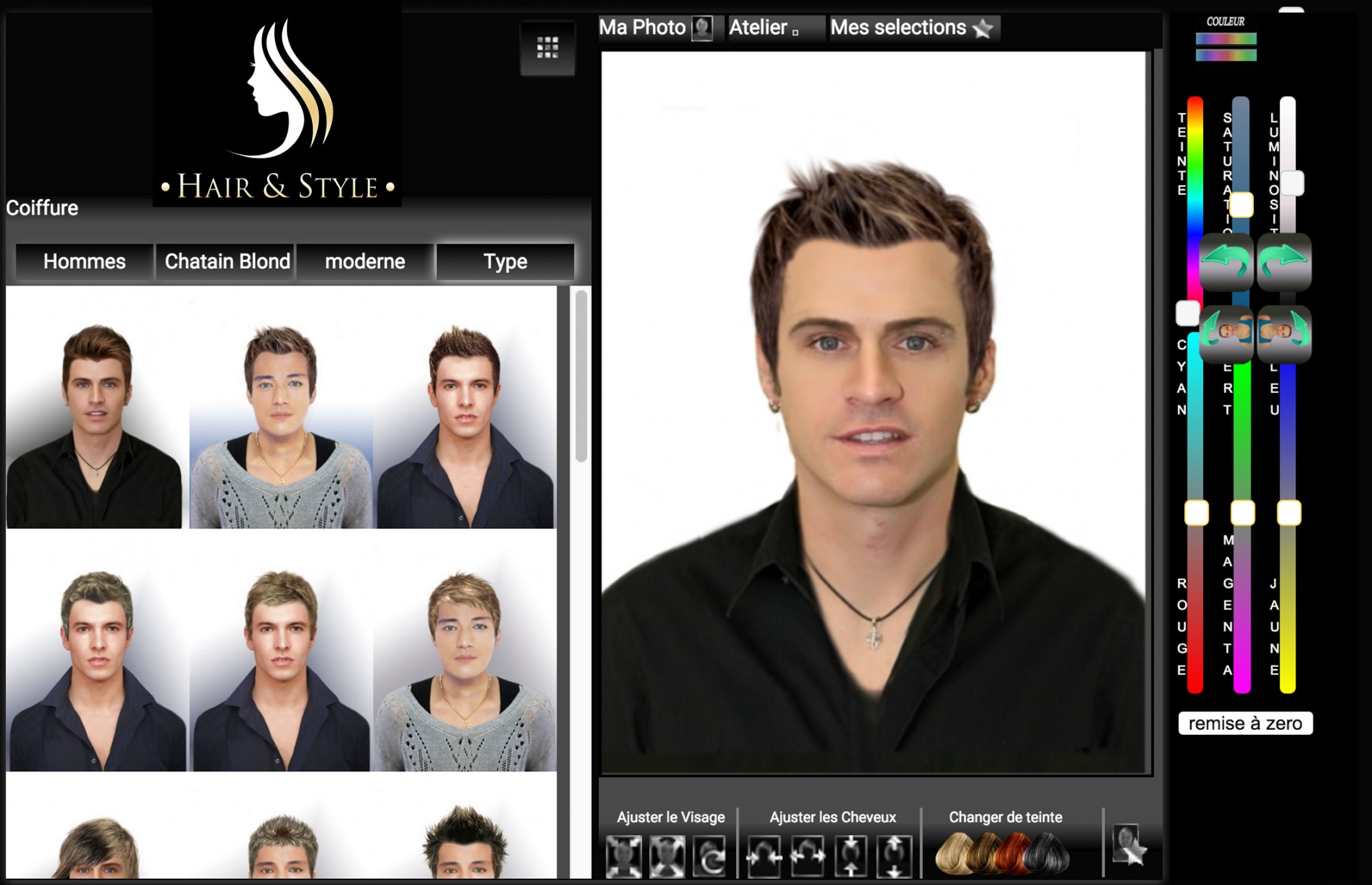Click the COULEUR label
The image size is (1372, 885).
(x=1225, y=22)
